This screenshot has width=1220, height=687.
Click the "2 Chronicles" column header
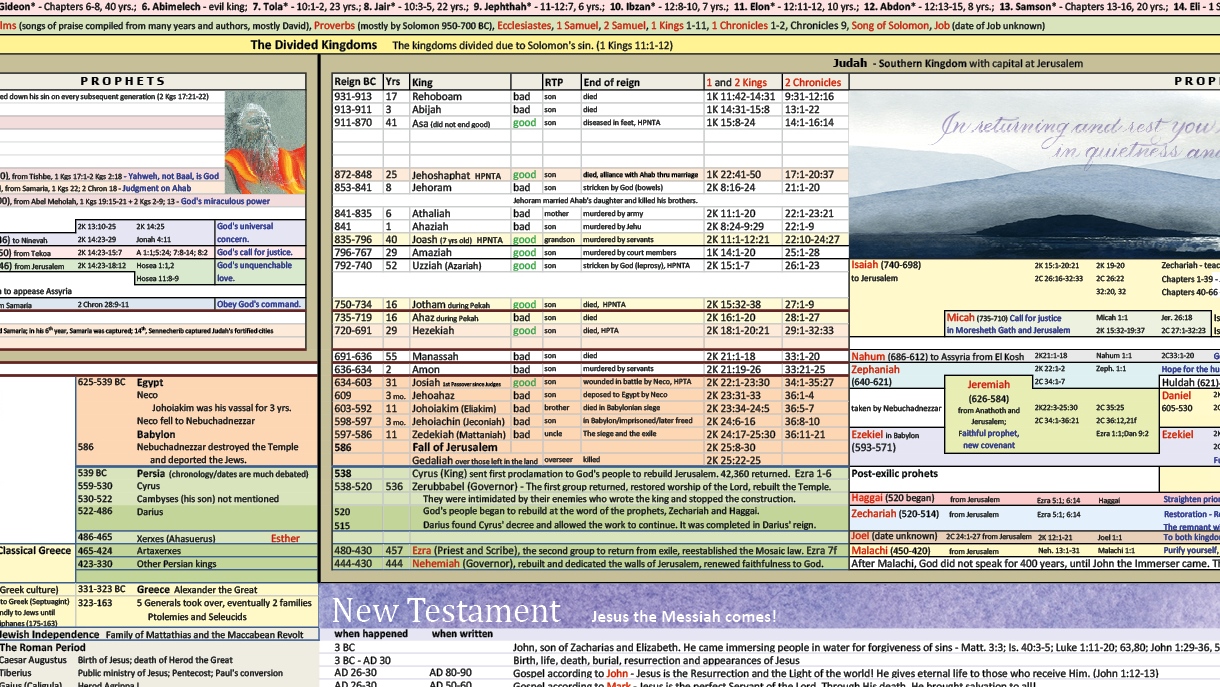click(x=812, y=82)
